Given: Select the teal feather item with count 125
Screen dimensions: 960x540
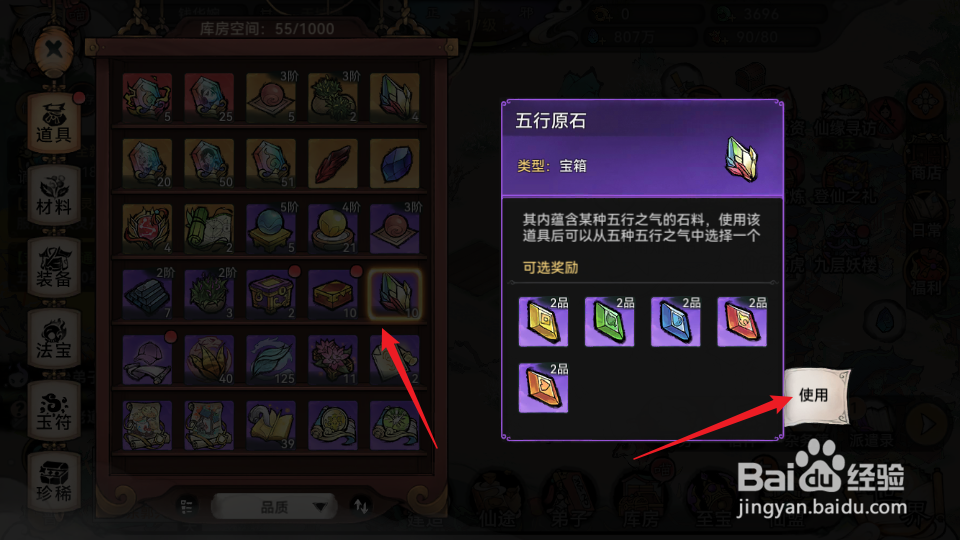Looking at the screenshot, I should (271, 360).
